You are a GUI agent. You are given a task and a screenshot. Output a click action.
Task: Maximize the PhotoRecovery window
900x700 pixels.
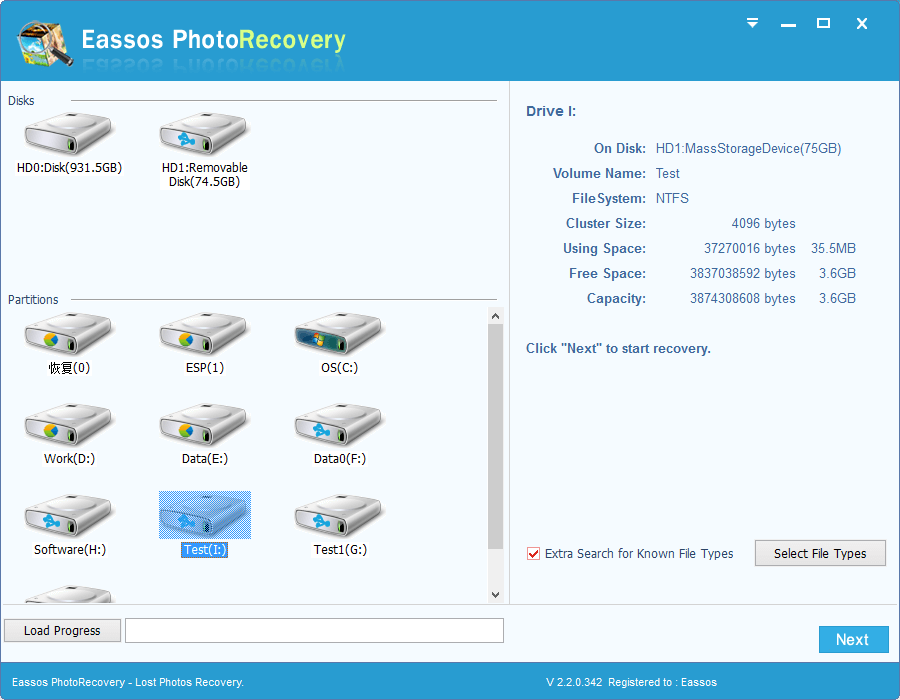coord(823,23)
